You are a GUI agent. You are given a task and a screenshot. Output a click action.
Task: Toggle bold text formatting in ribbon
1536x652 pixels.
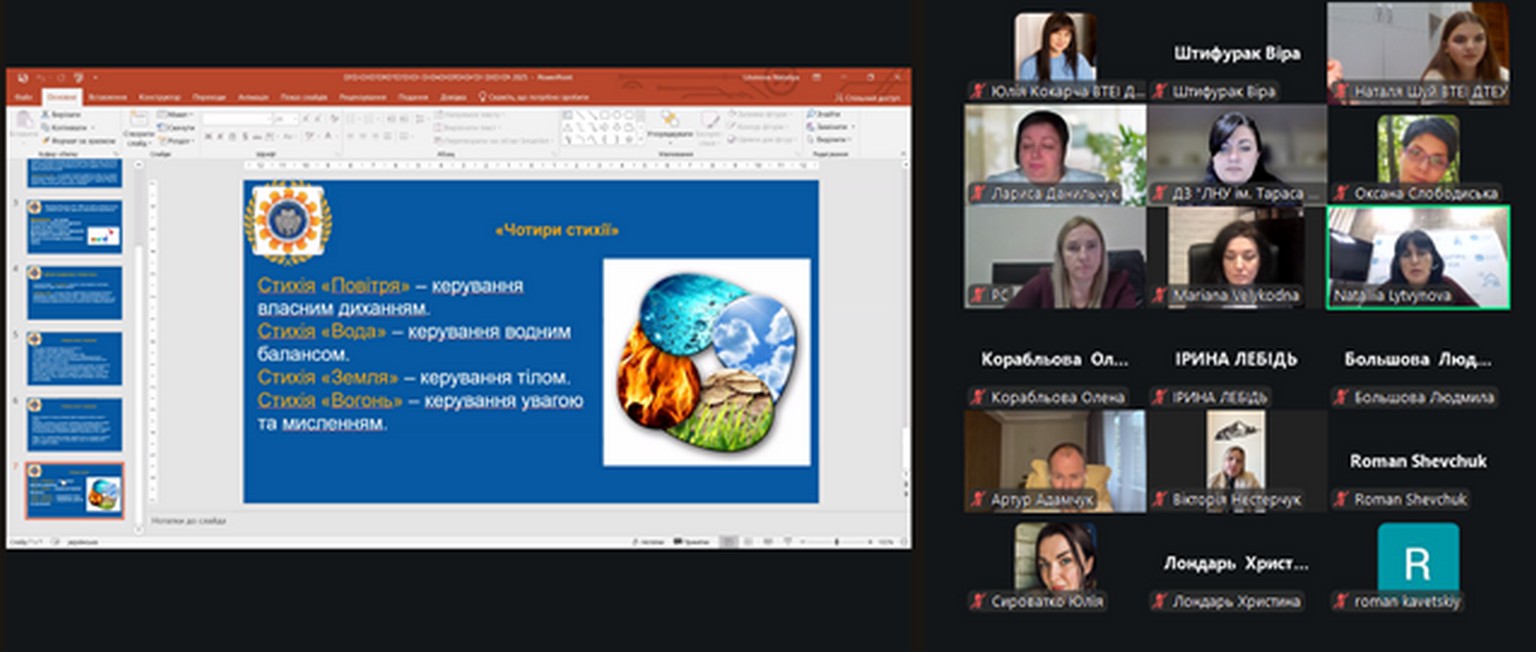(208, 136)
